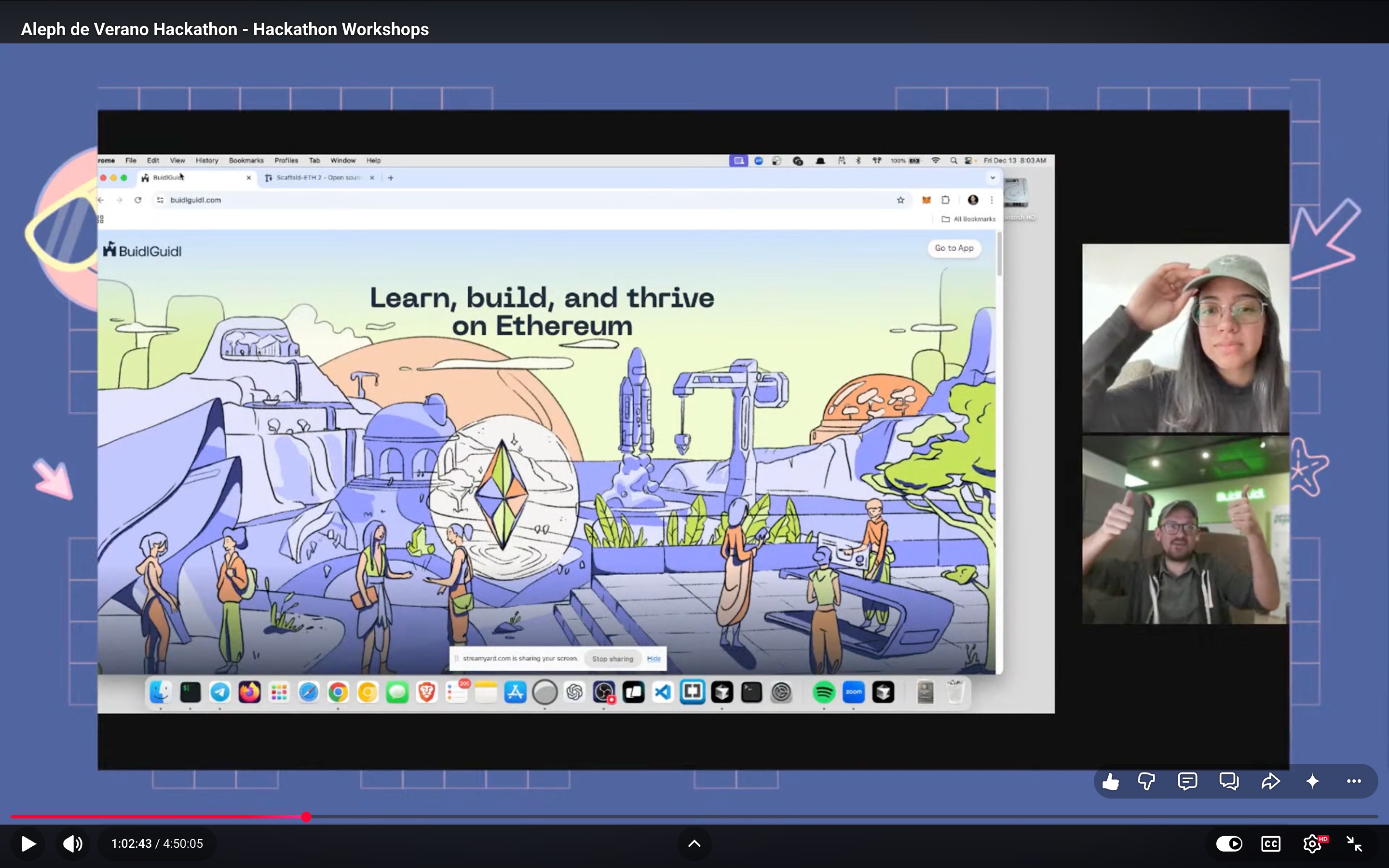Open the App Store from the dock

click(516, 692)
